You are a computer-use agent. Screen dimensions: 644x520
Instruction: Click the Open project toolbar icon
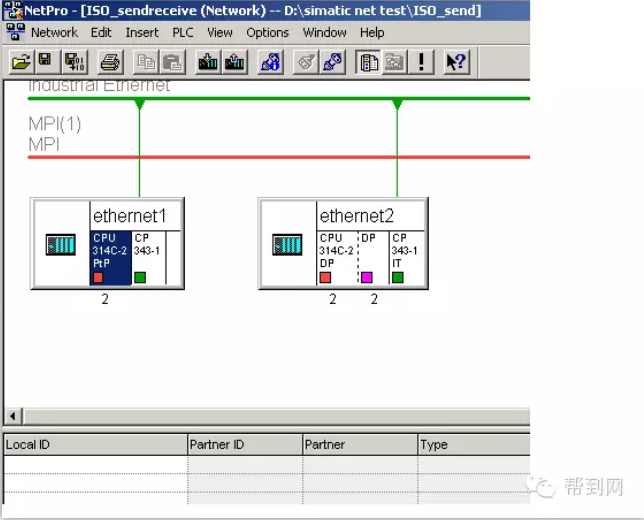20,62
